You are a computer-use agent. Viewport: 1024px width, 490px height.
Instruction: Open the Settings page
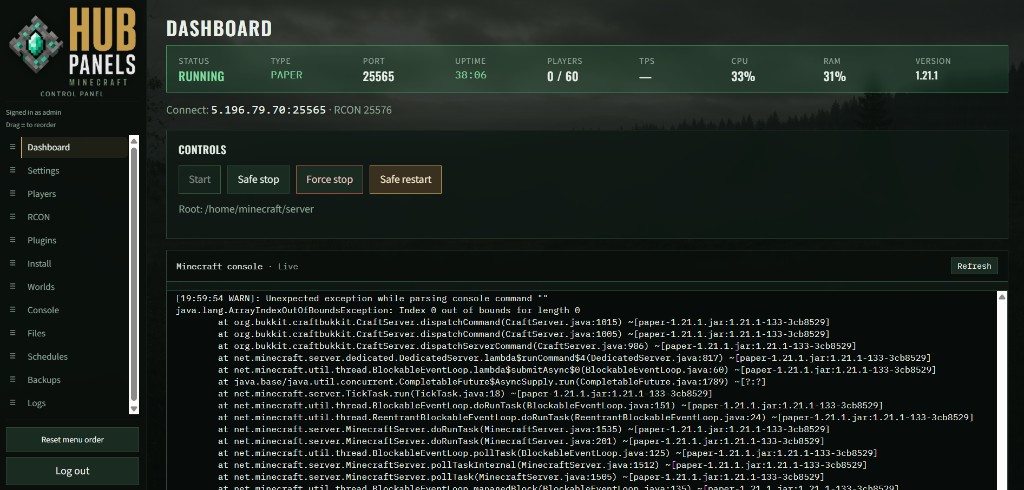(x=74, y=171)
